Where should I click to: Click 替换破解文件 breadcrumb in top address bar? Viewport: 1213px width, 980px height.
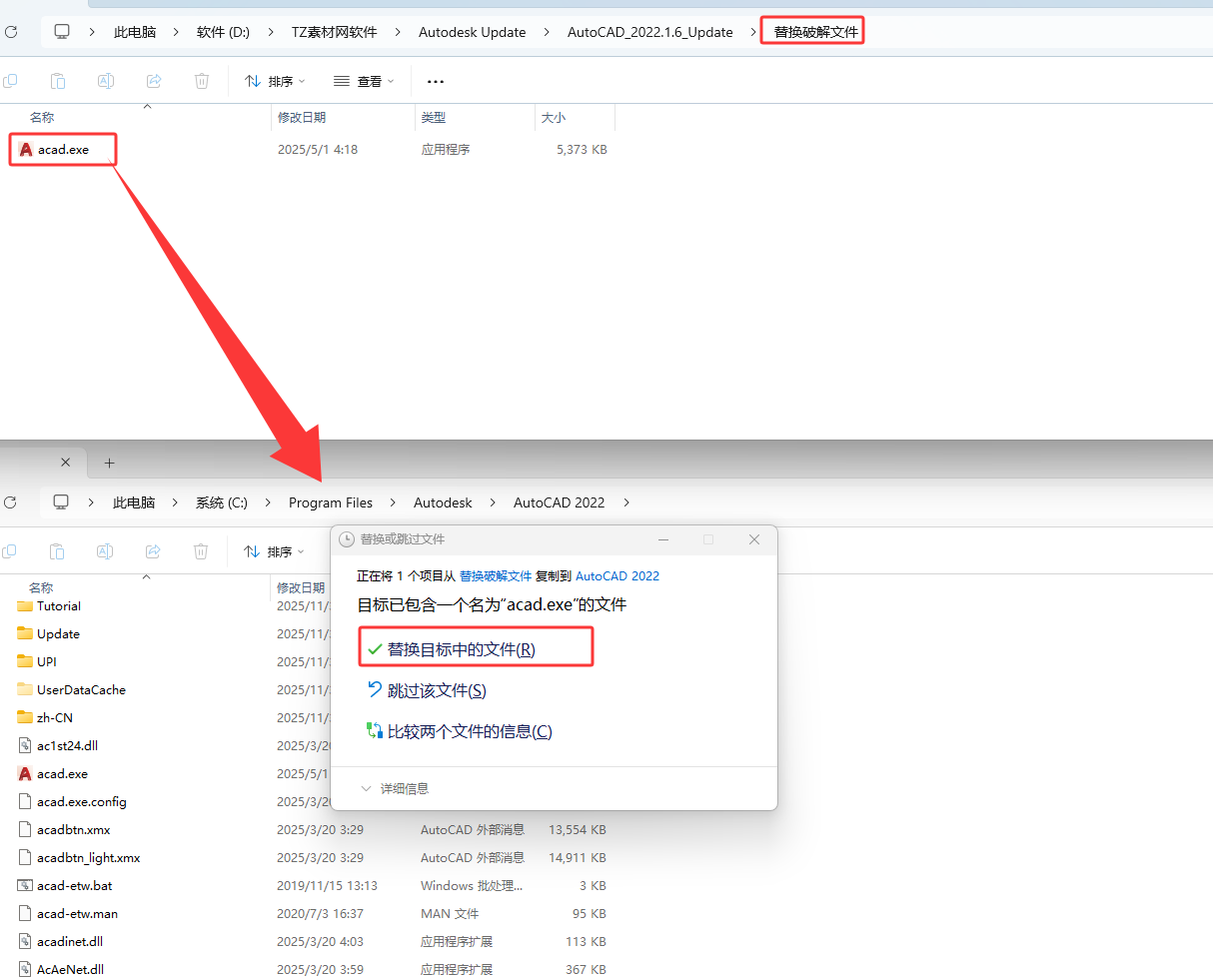pyautogui.click(x=815, y=32)
